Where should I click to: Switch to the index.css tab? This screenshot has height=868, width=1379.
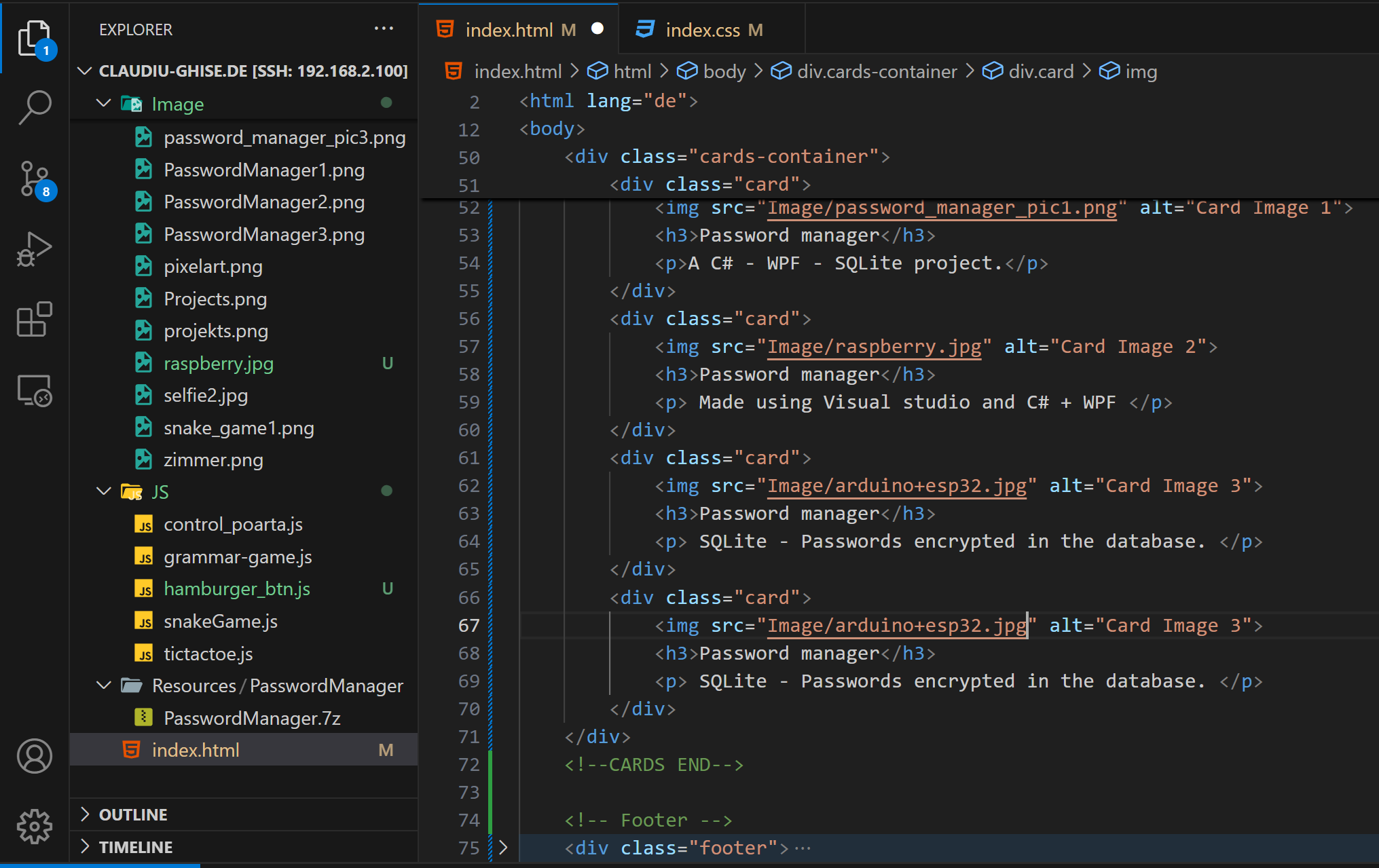pos(702,30)
